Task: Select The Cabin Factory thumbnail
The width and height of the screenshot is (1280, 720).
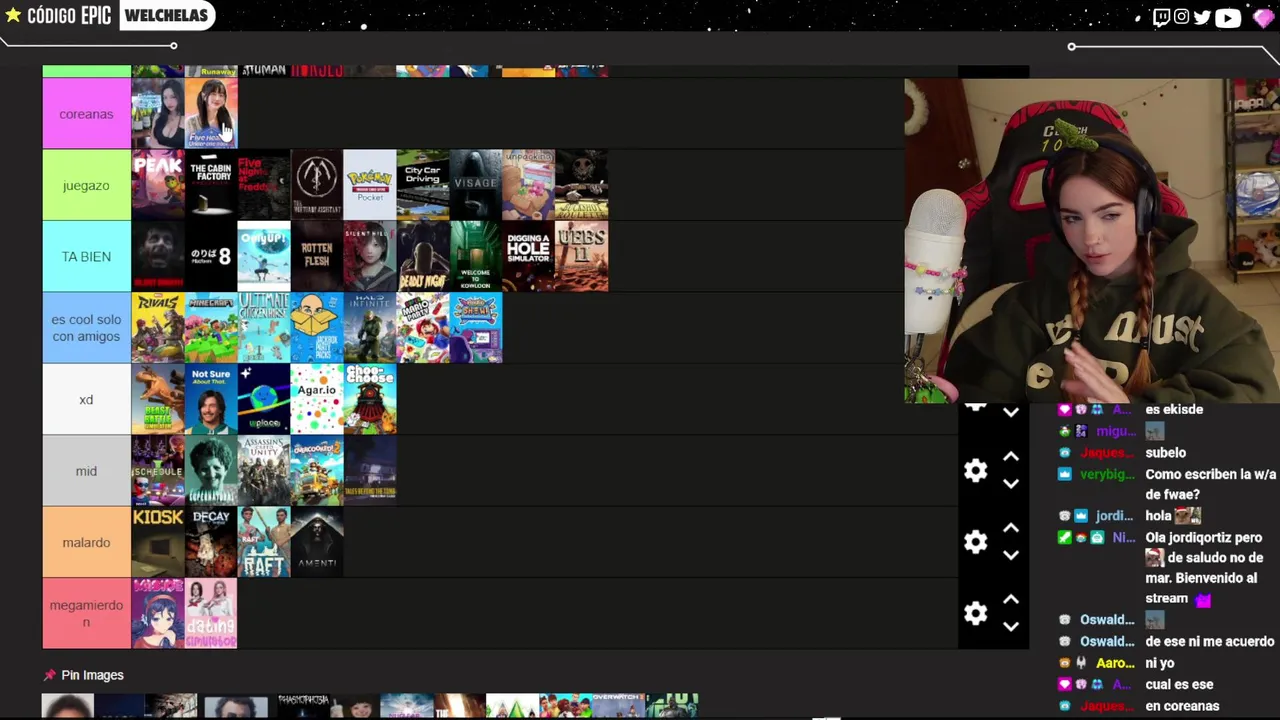Action: [211, 185]
